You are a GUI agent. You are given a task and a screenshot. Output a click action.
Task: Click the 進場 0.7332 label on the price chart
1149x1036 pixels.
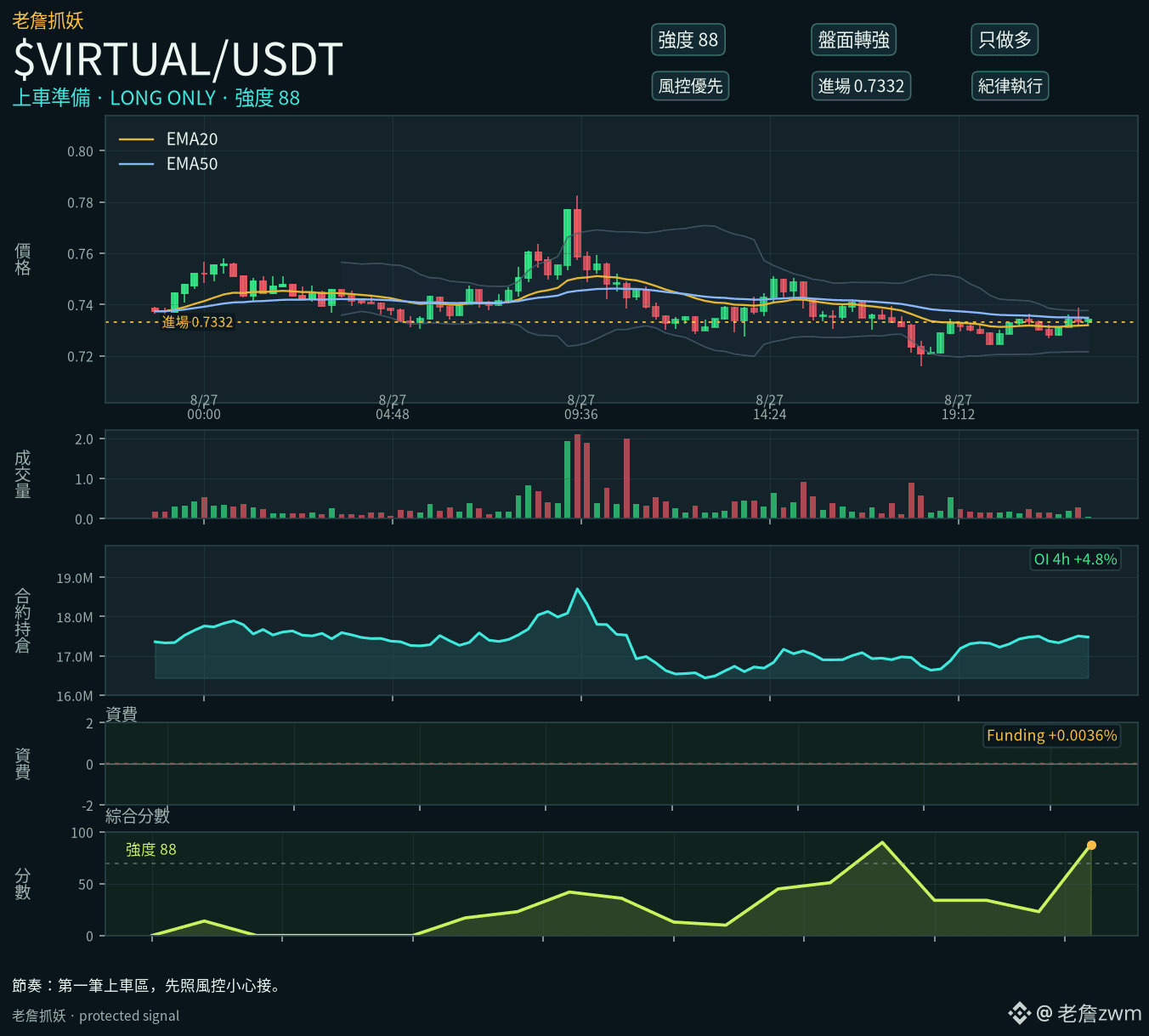coord(197,322)
